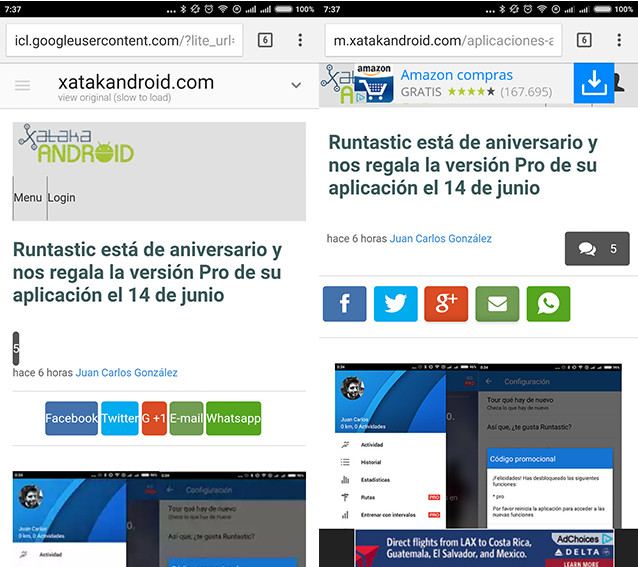The width and height of the screenshot is (638, 567).
Task: Tap Wi-Fi icon in right status bar
Action: (x=542, y=9)
